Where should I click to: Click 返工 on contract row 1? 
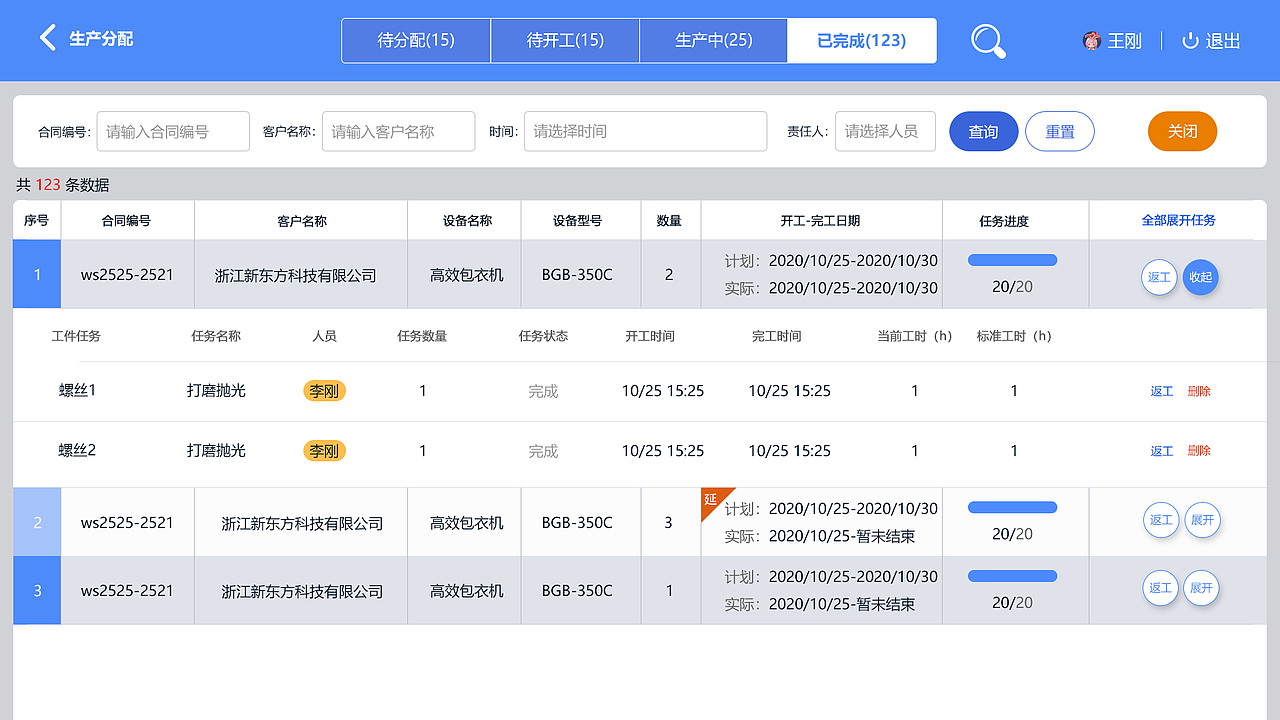tap(1159, 277)
